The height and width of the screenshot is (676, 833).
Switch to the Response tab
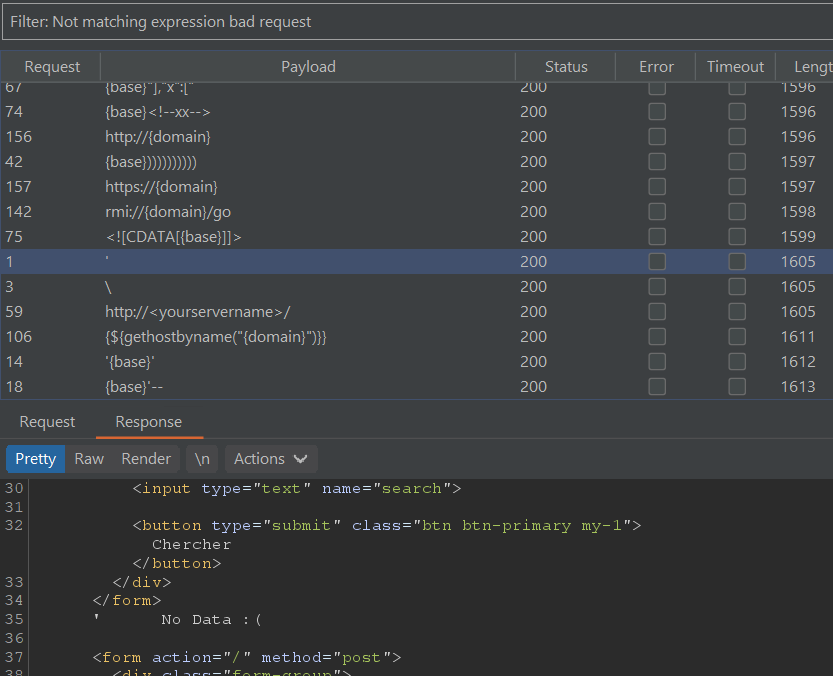point(149,422)
